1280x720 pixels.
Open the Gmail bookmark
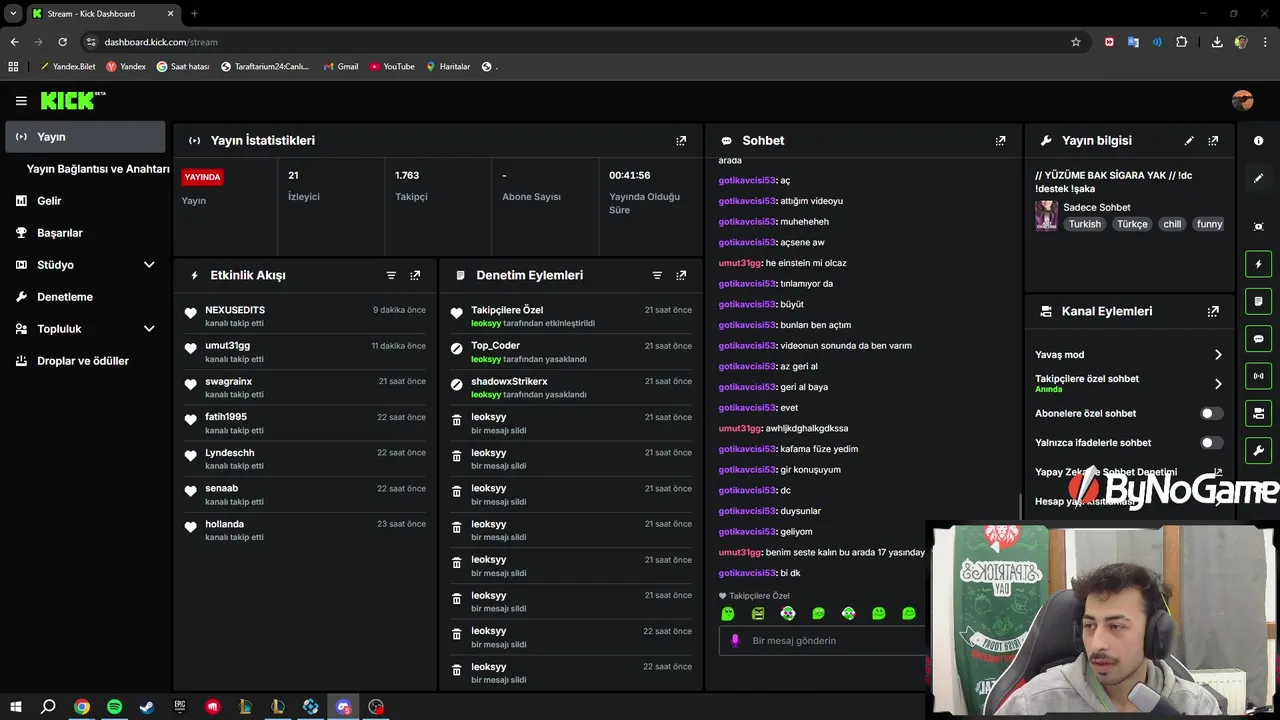click(341, 67)
